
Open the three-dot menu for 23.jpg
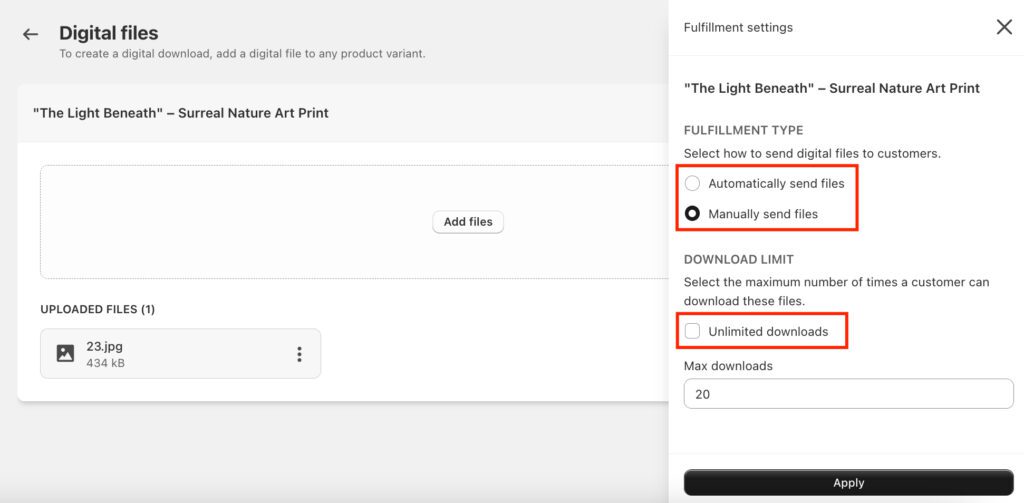point(299,354)
